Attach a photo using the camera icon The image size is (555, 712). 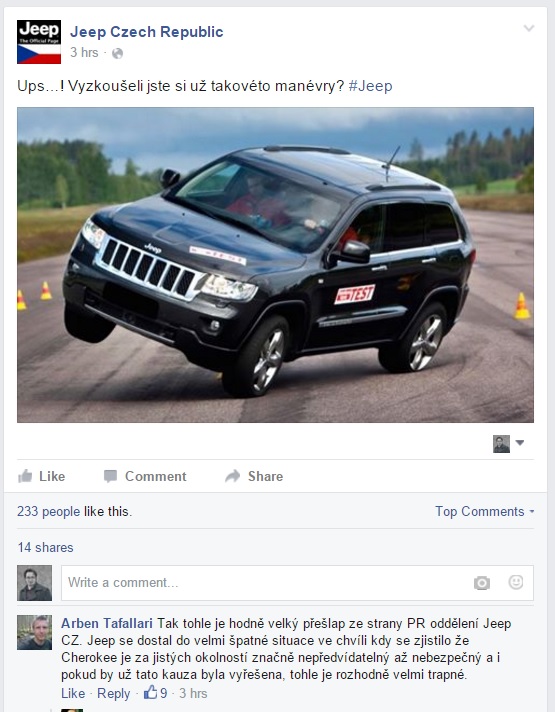[481, 583]
